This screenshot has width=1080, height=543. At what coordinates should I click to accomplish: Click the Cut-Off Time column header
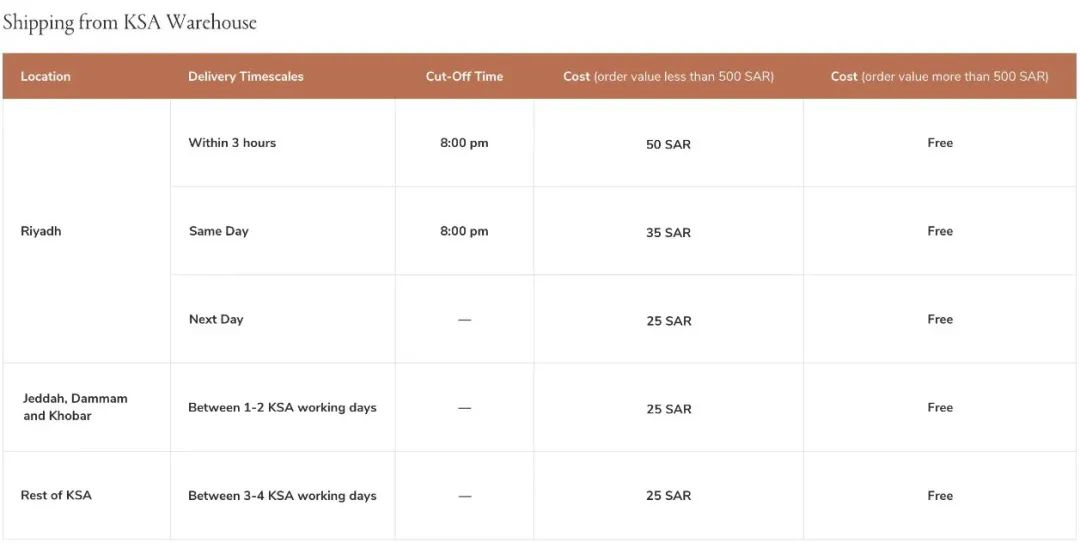click(464, 76)
